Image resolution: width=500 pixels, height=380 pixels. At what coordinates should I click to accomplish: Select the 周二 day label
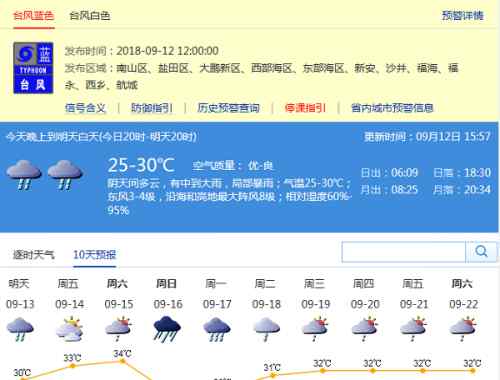265,284
